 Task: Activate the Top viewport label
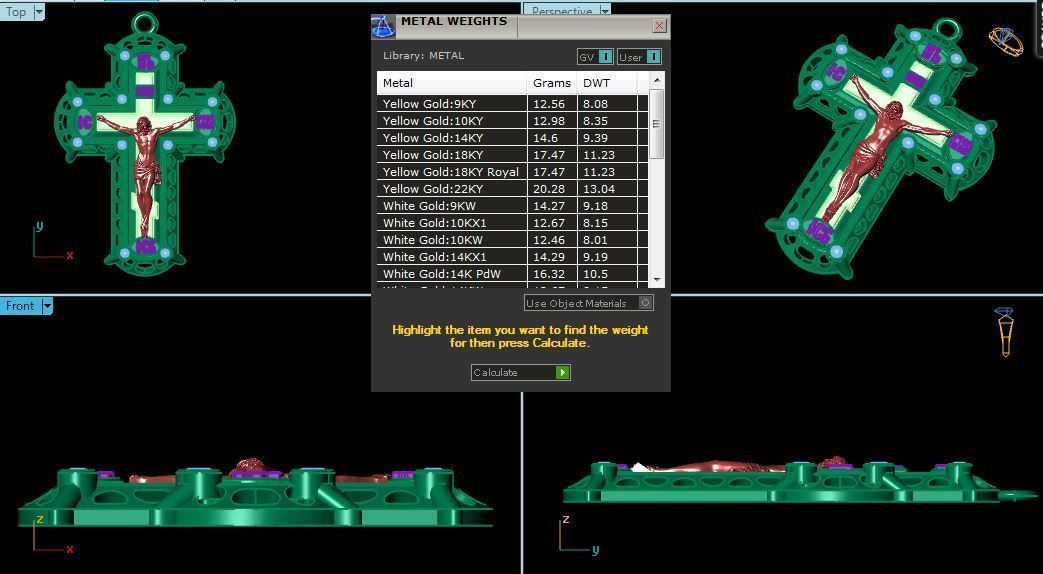pyautogui.click(x=16, y=11)
